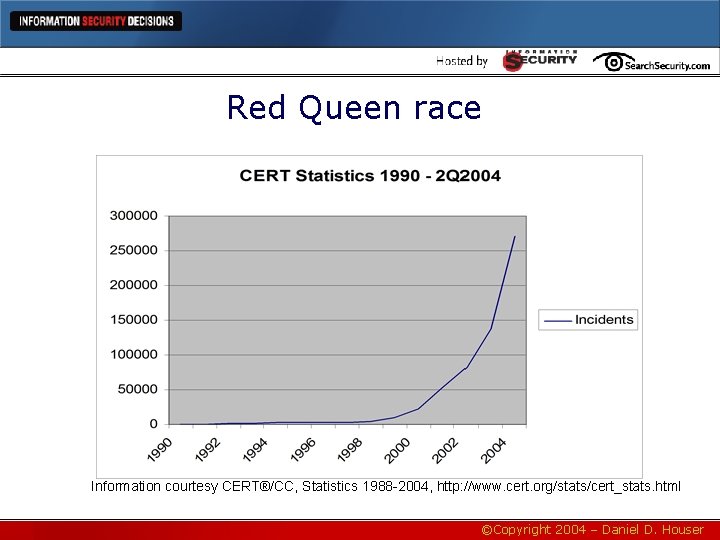Click the y-axis label 50000

[x=138, y=389]
